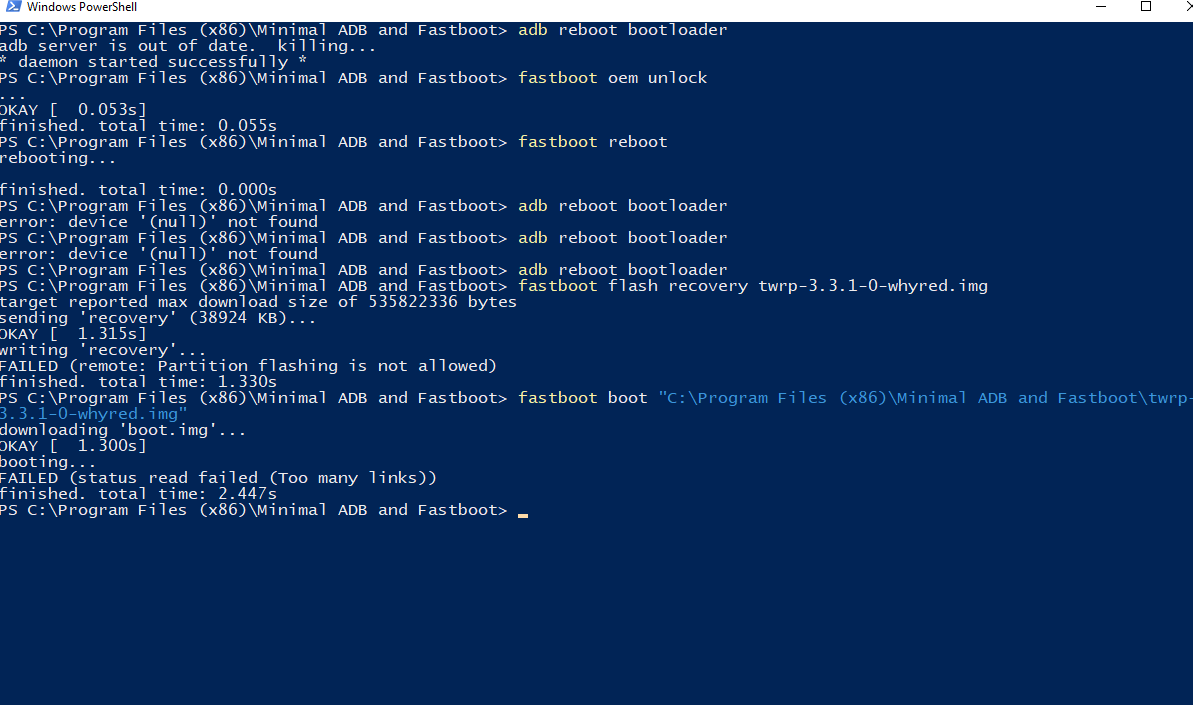This screenshot has height=705, width=1193.
Task: Click the 'writing recovery' output line
Action: (x=103, y=350)
